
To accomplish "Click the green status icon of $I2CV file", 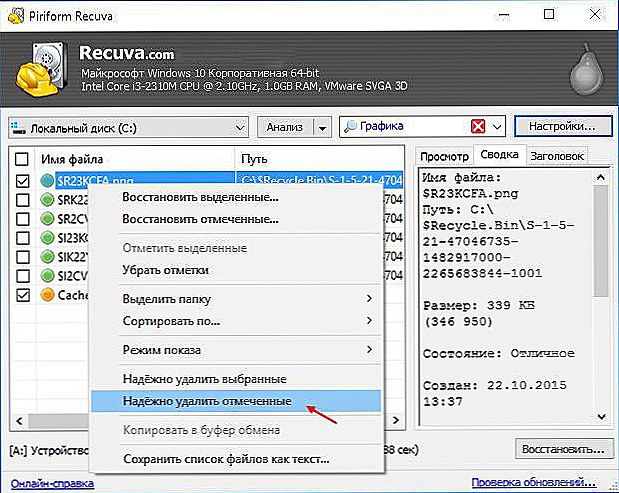I will point(47,276).
